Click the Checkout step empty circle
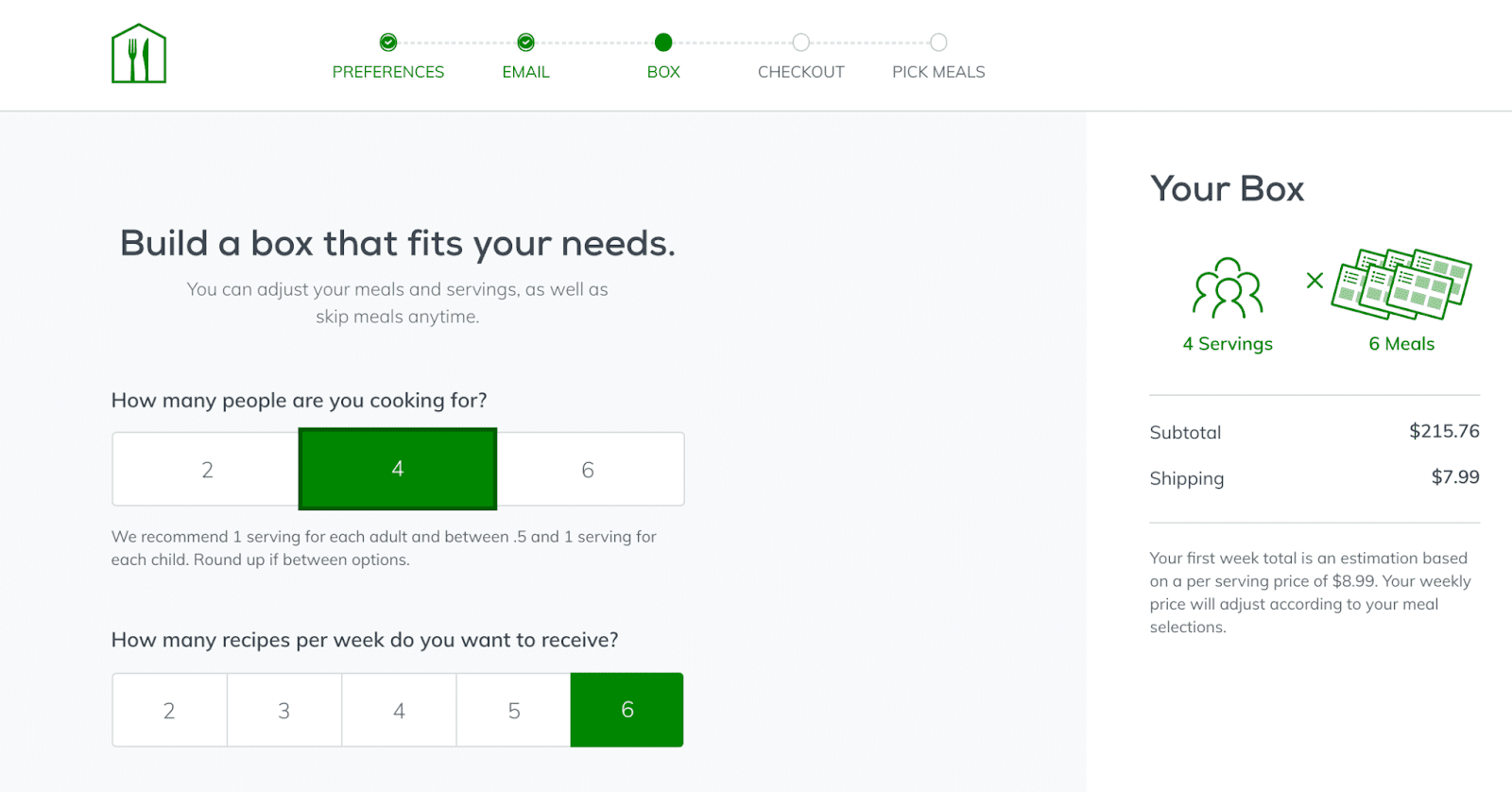1512x792 pixels. click(801, 43)
